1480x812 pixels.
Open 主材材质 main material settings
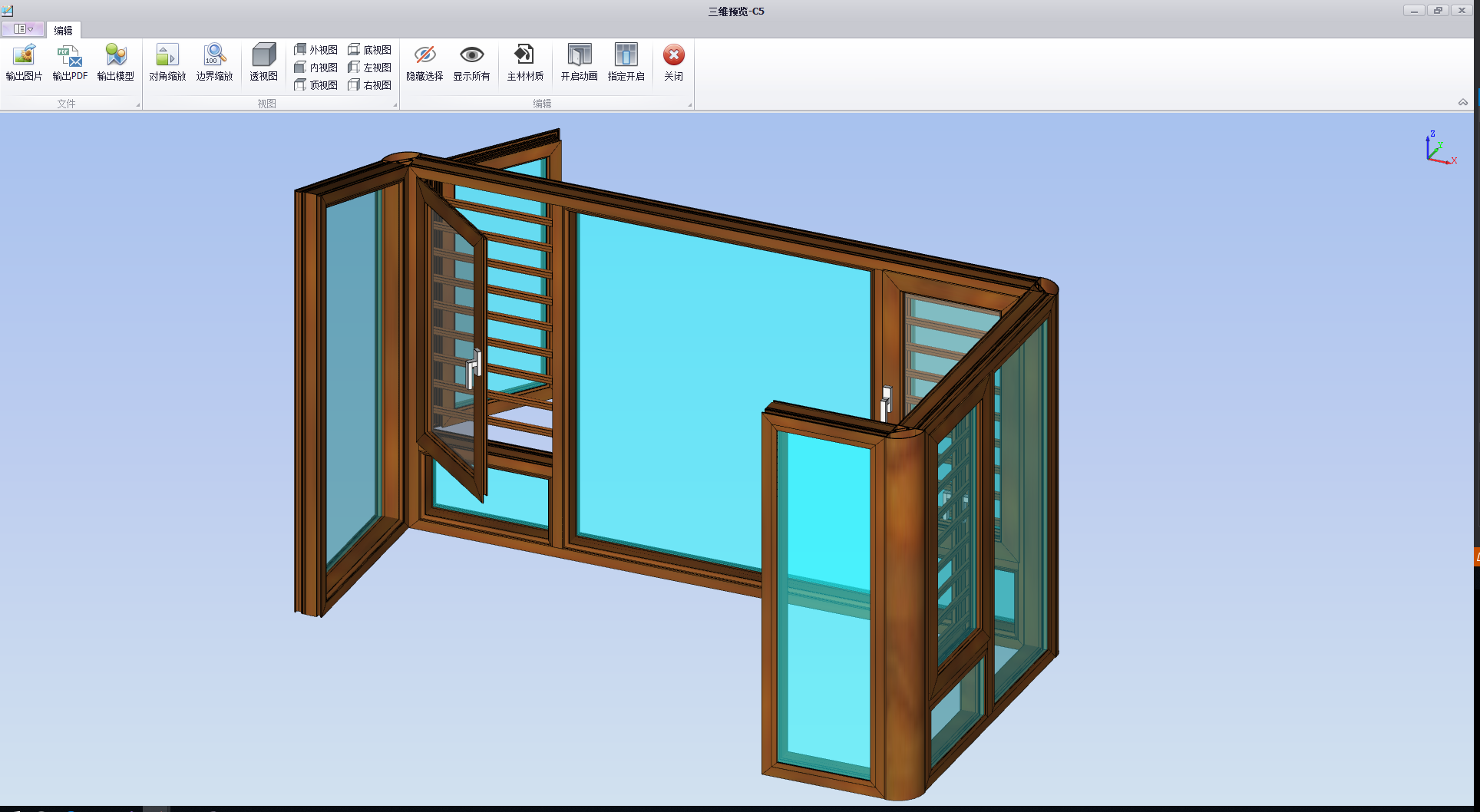(525, 62)
